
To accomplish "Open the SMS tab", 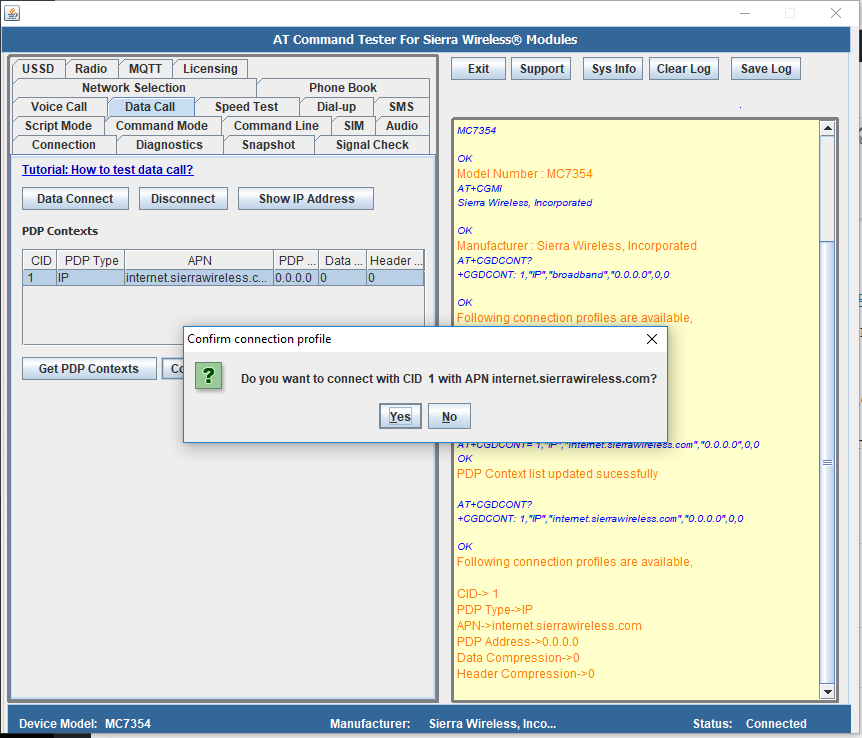I will pos(401,107).
